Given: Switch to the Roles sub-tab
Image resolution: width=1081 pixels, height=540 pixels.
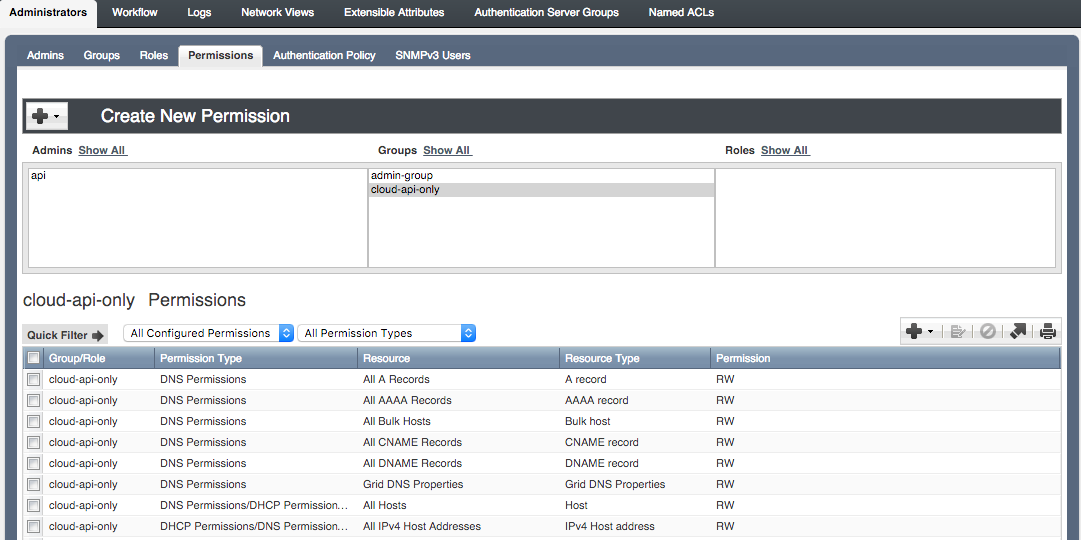Looking at the screenshot, I should [154, 55].
